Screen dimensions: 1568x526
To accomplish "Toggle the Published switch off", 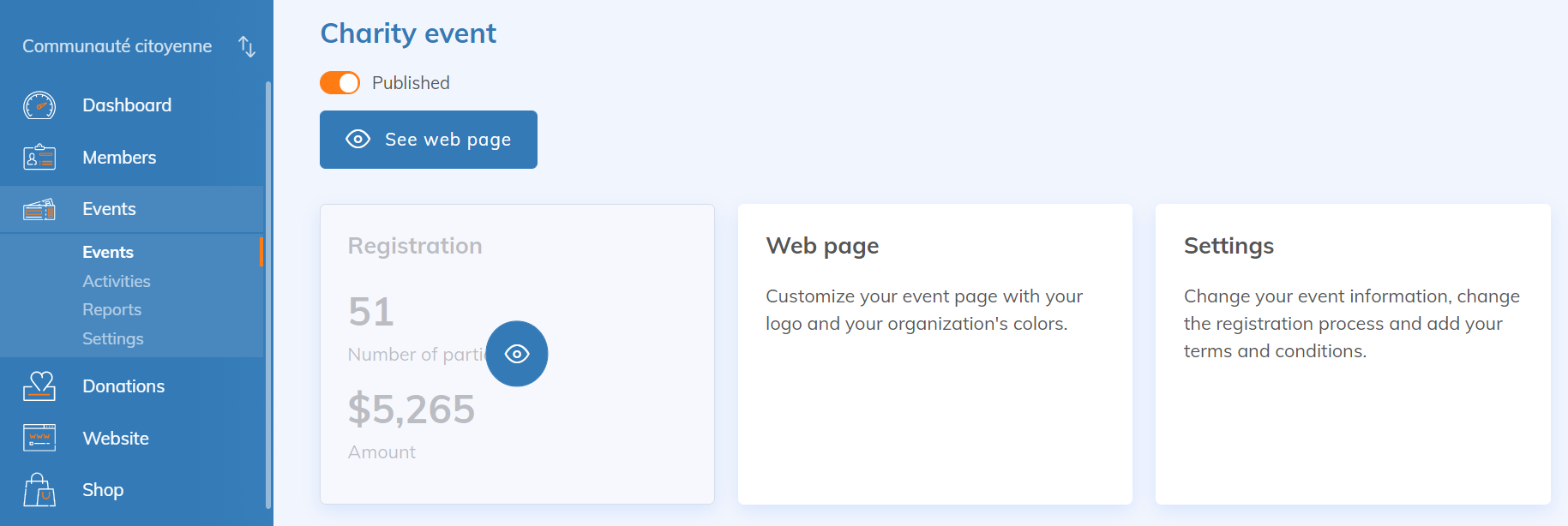I will click(340, 83).
